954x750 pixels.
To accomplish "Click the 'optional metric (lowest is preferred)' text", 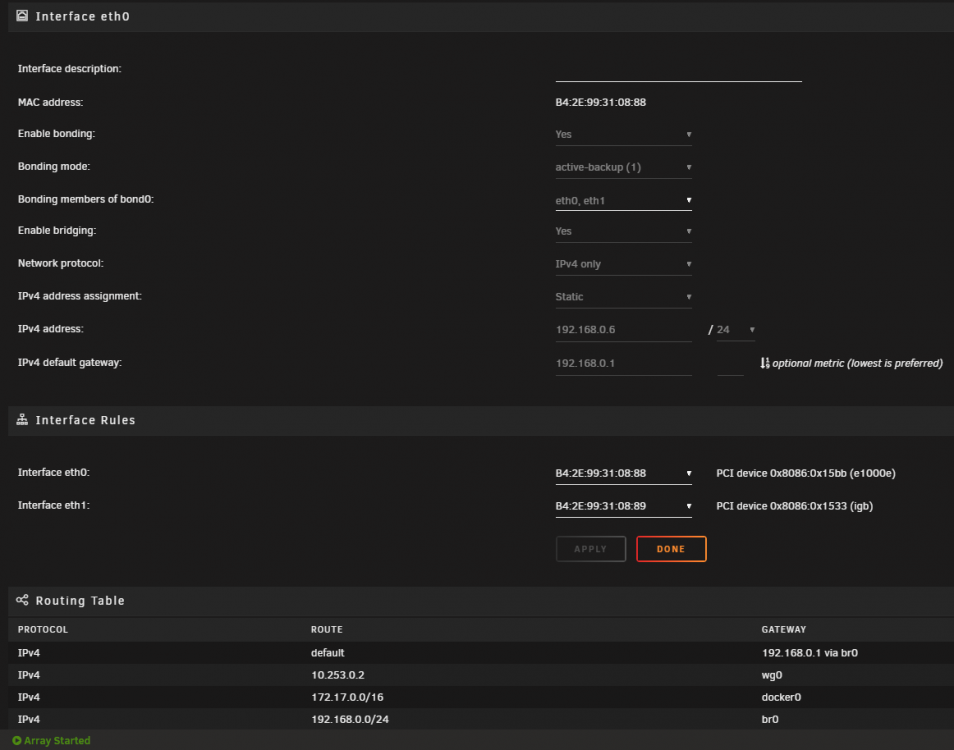I will coord(857,363).
